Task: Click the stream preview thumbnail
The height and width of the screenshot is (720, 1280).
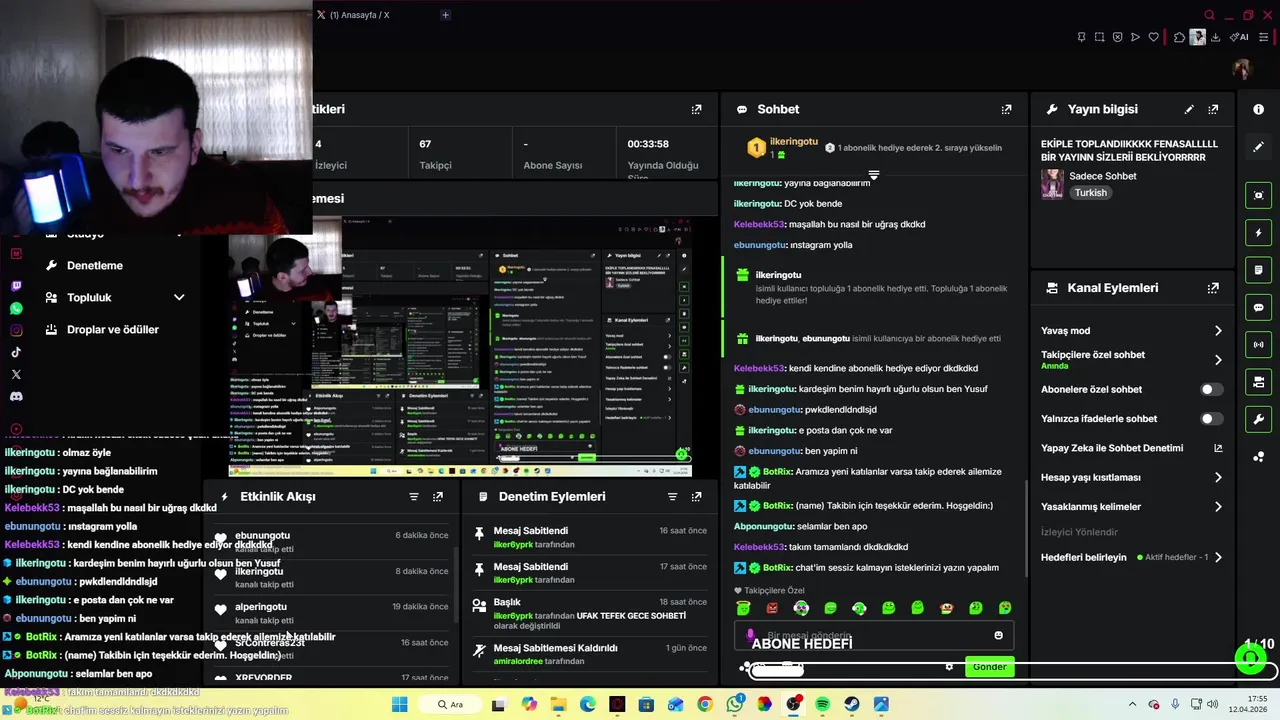Action: coord(461,346)
